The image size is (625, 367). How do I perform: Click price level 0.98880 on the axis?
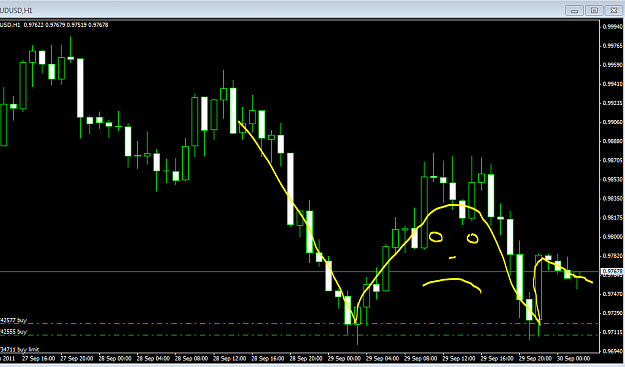coord(613,141)
